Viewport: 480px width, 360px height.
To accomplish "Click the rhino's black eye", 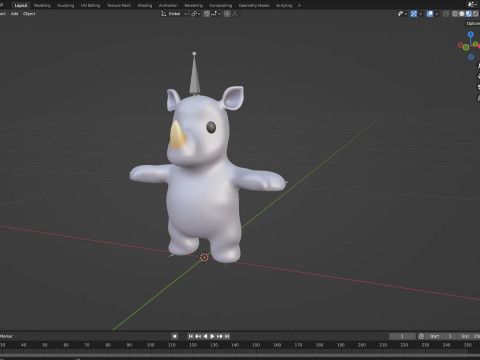I will 211,127.
